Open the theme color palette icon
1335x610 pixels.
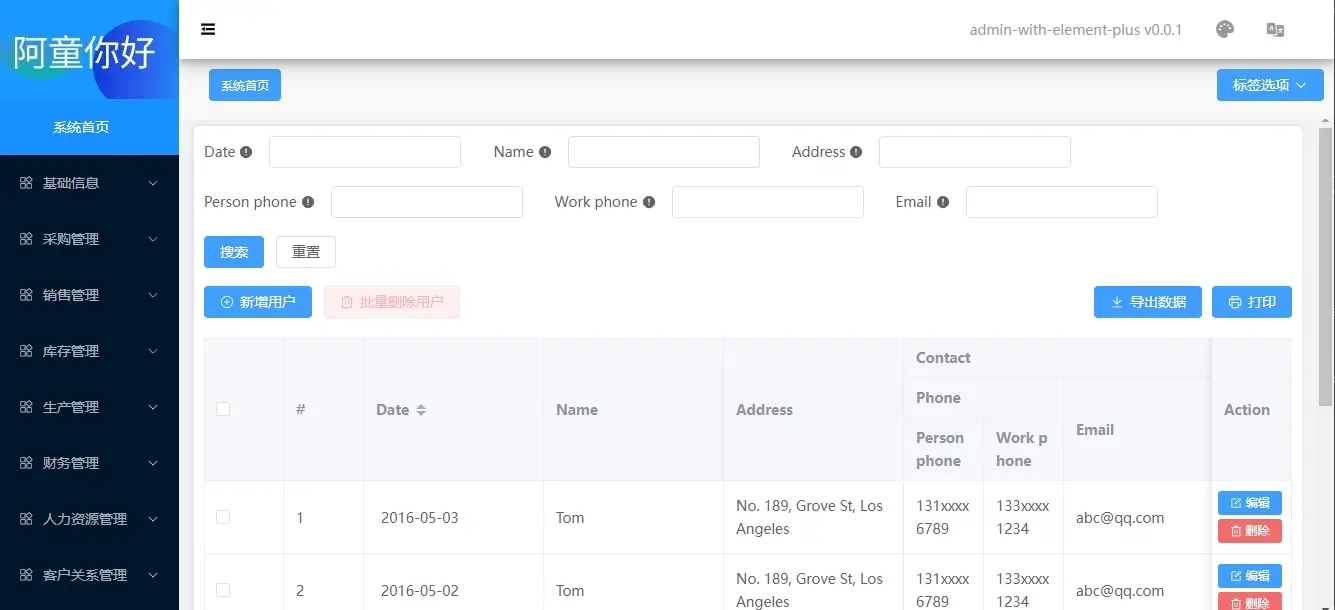pos(1225,29)
